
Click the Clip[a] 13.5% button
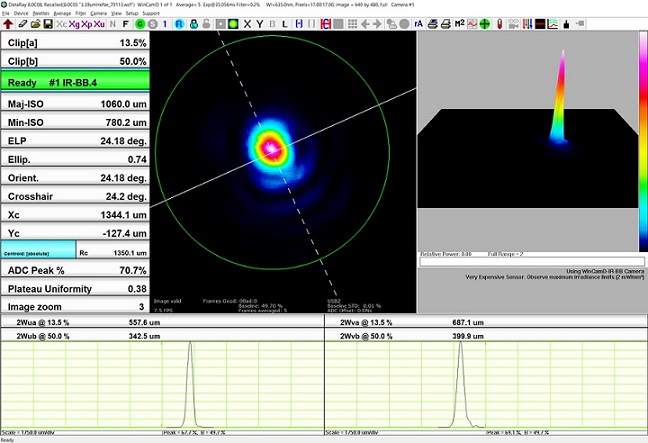75,44
